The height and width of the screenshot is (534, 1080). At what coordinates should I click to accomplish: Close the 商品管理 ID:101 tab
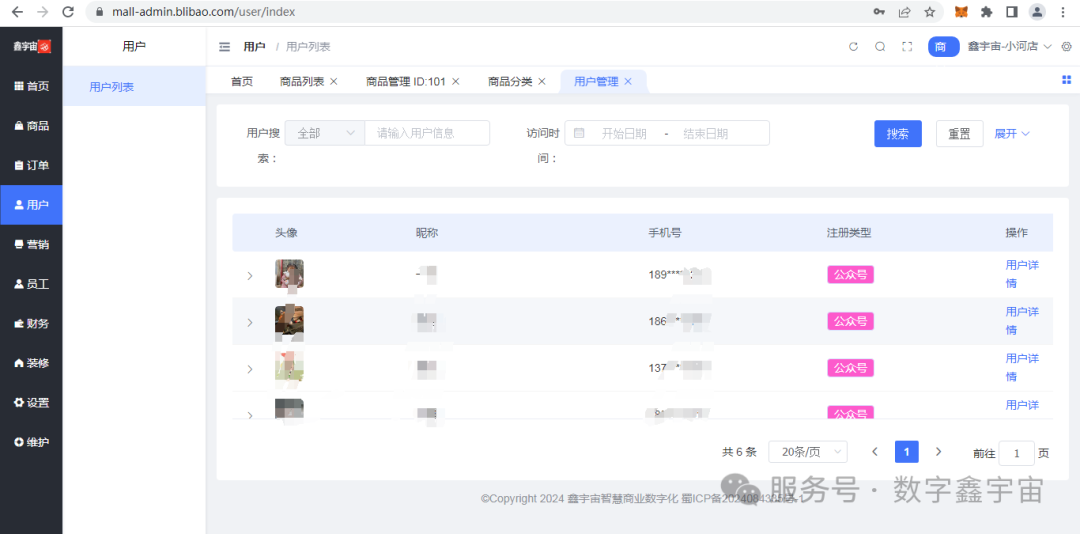455,81
